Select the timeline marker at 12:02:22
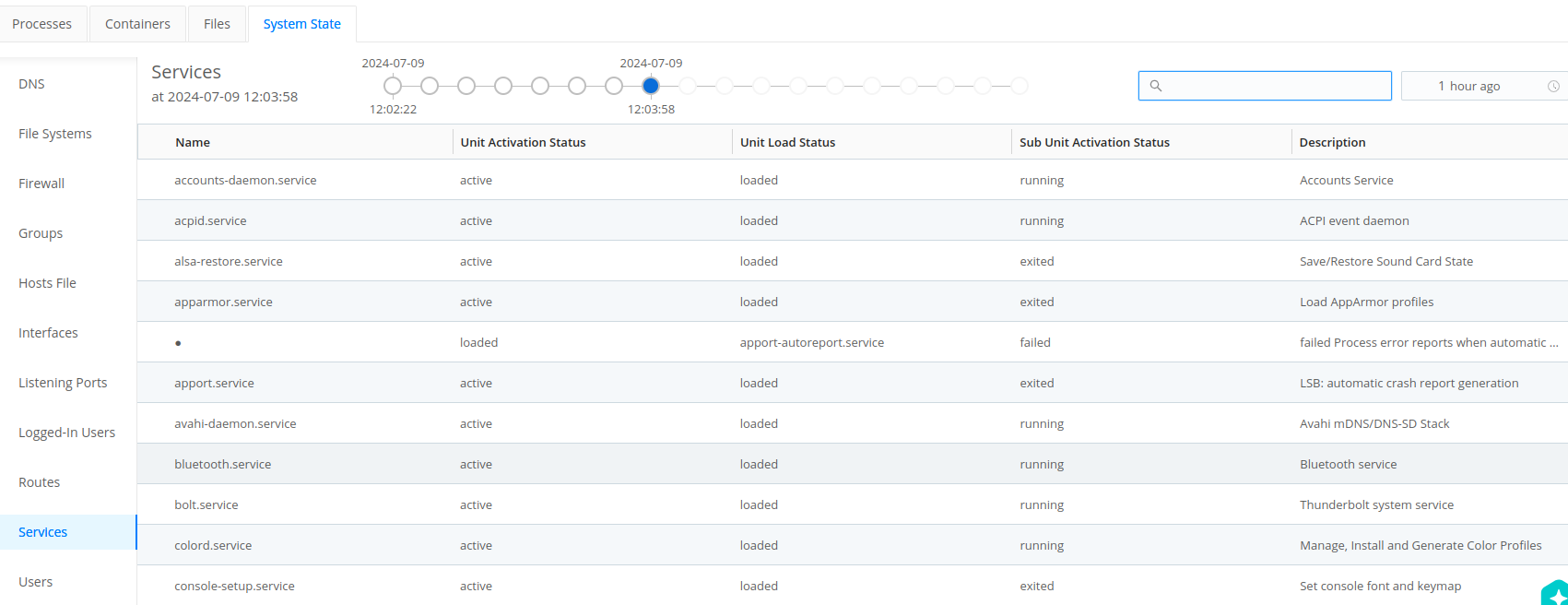 point(393,86)
